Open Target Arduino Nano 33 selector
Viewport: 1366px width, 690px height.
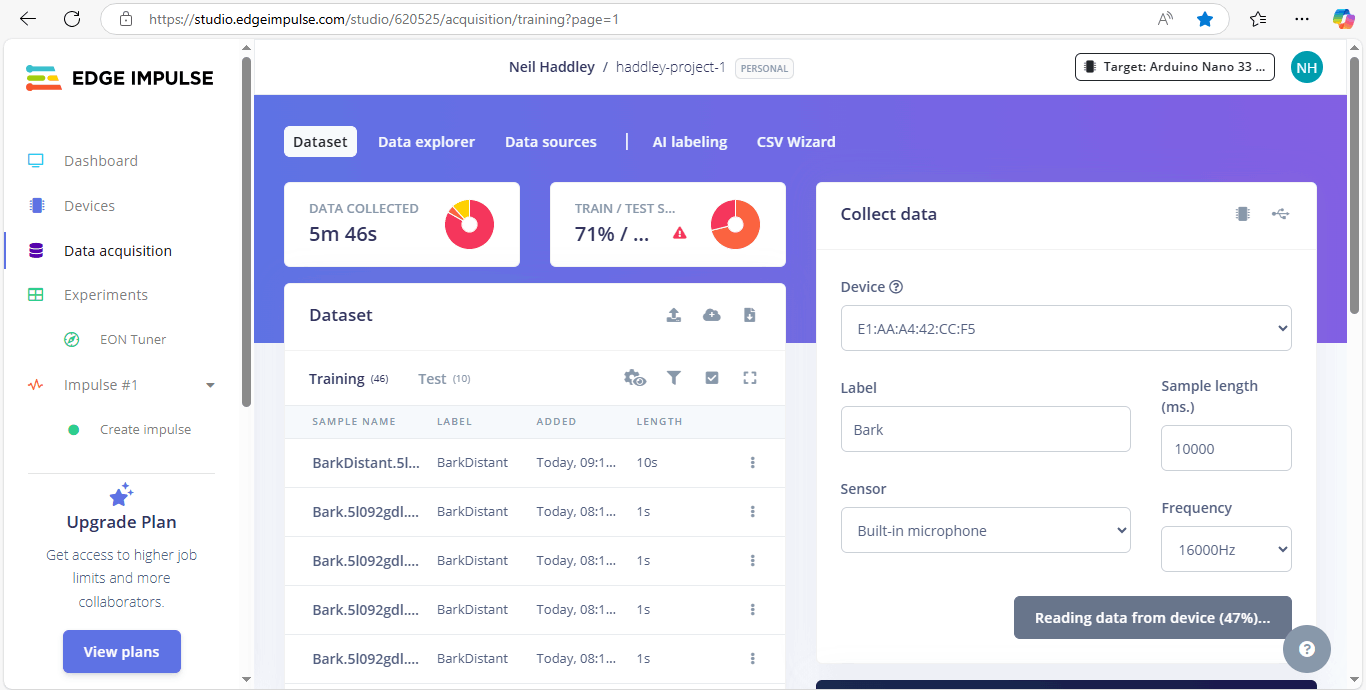(x=1175, y=67)
